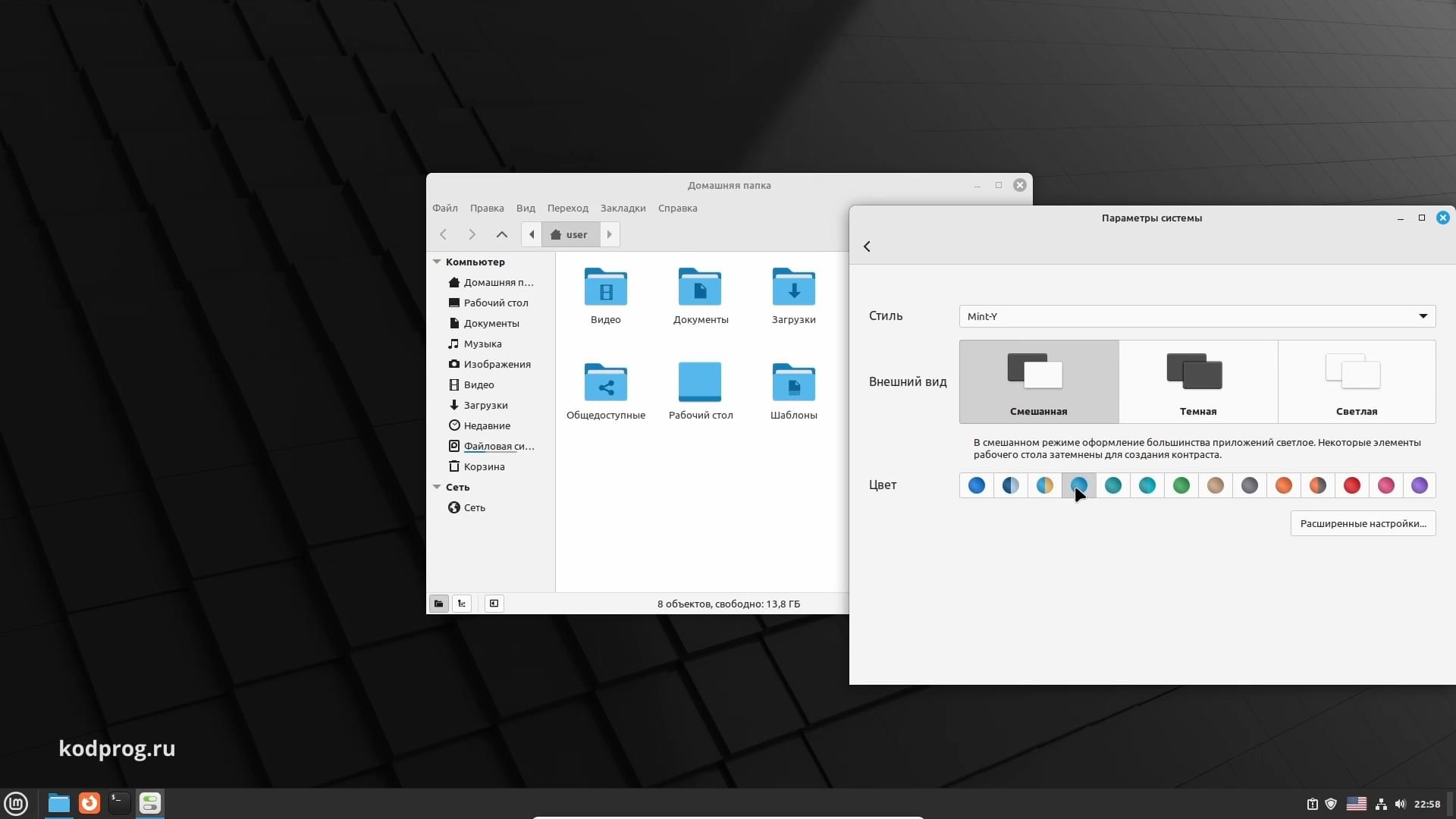Choose the purple color swatch
The image size is (1456, 819).
click(x=1420, y=485)
